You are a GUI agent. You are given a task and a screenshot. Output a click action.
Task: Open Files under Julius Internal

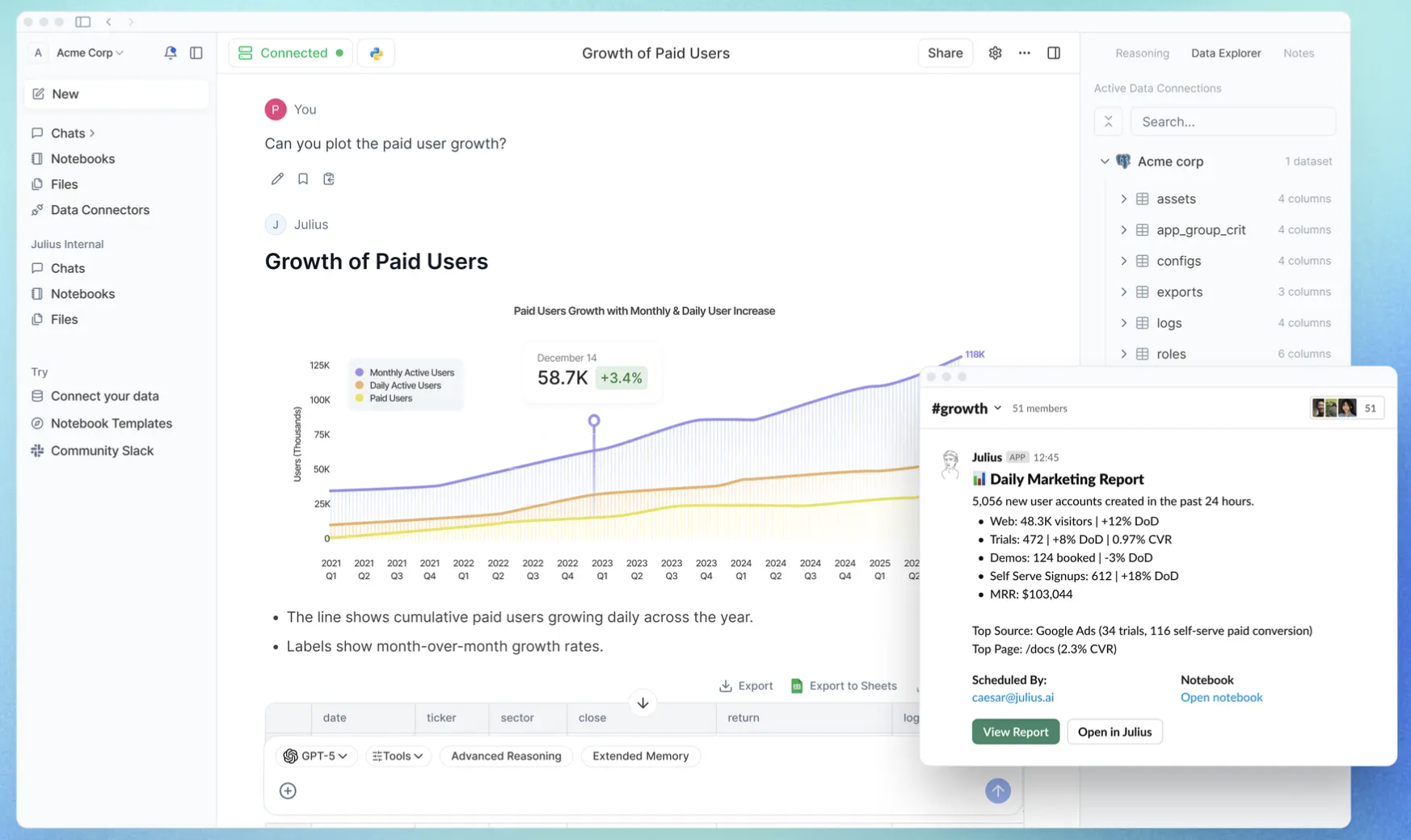(x=55, y=319)
